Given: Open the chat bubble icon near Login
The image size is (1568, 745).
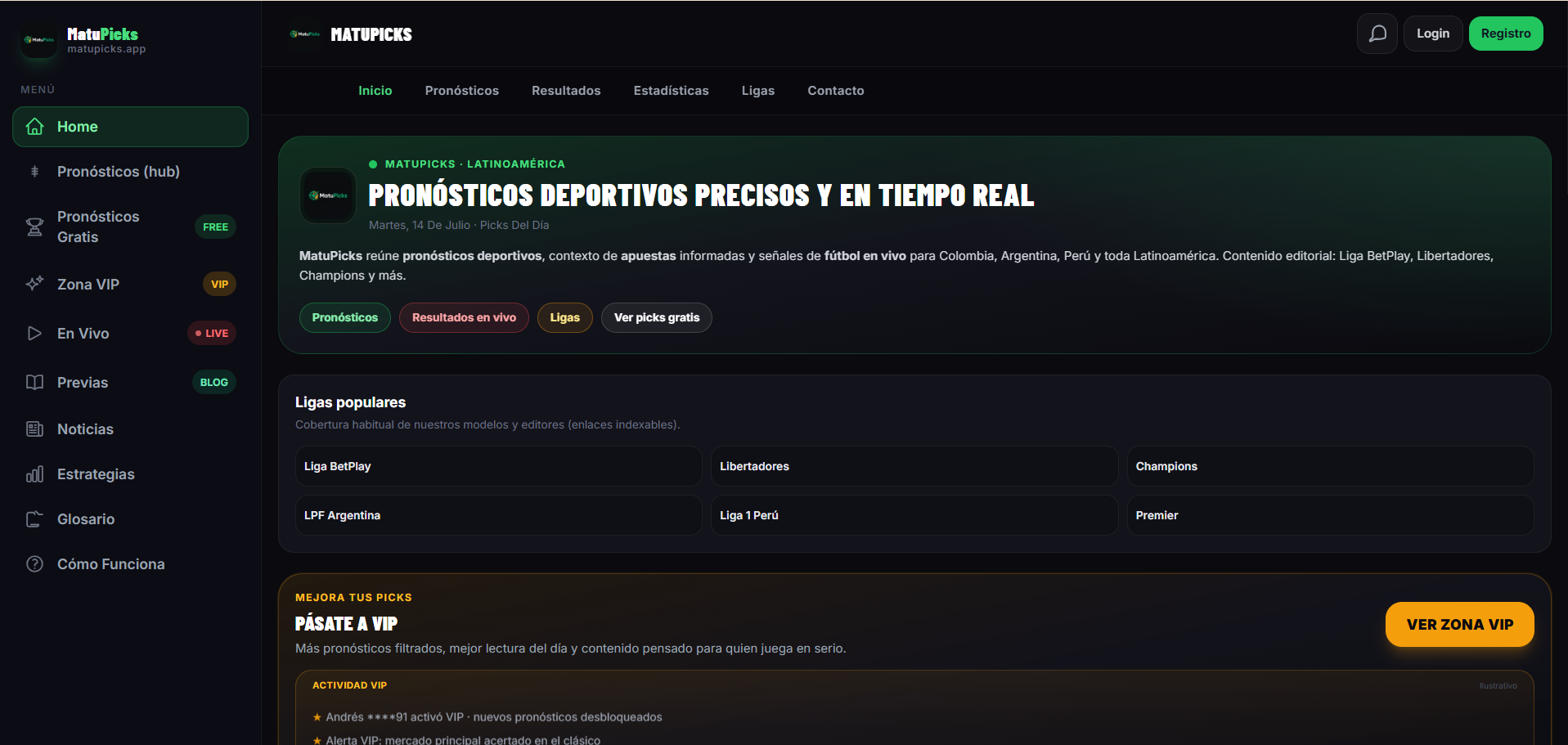Looking at the screenshot, I should tap(1377, 34).
